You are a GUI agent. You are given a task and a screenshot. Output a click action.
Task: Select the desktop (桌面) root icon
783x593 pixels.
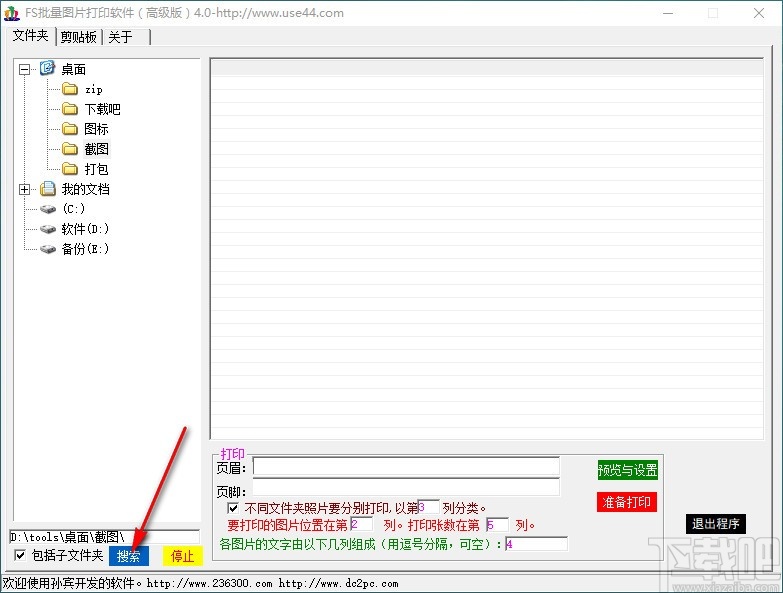(x=47, y=68)
